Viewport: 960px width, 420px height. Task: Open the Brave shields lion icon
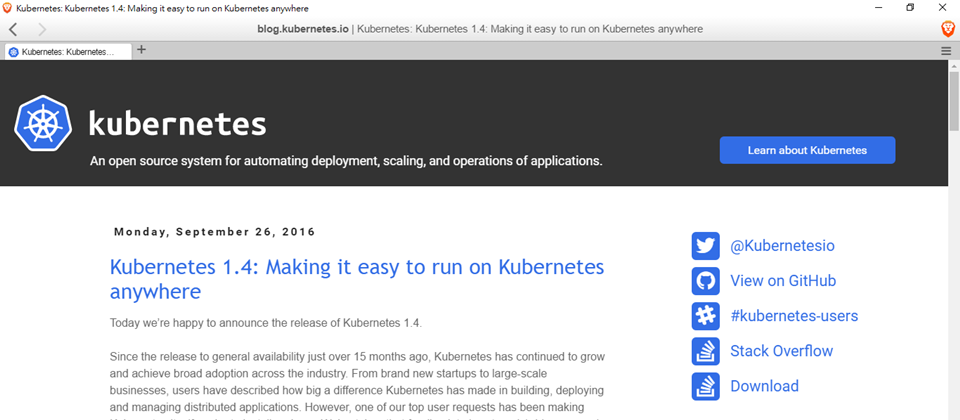coord(947,29)
